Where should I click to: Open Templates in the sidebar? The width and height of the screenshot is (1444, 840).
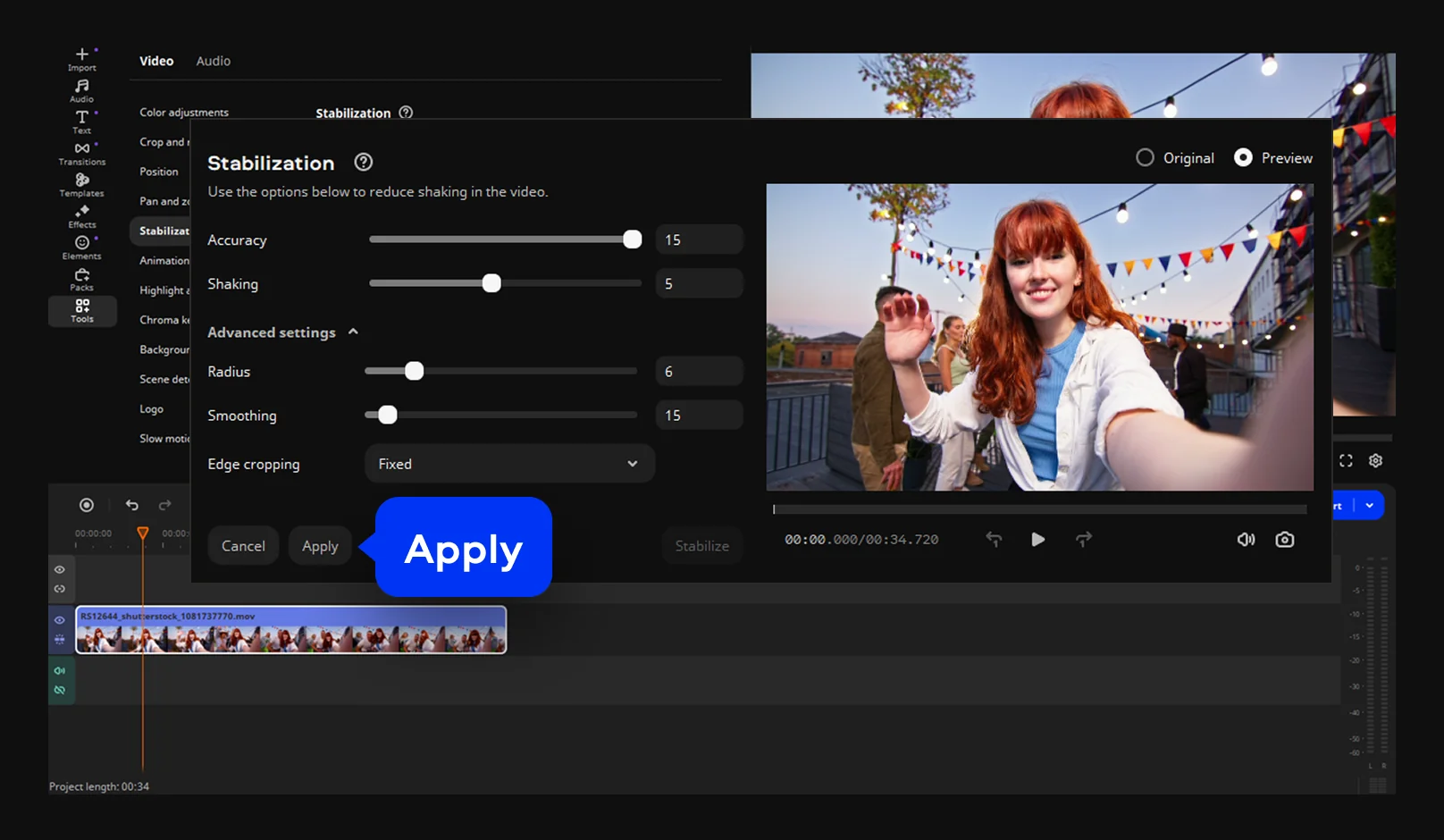coord(81,185)
